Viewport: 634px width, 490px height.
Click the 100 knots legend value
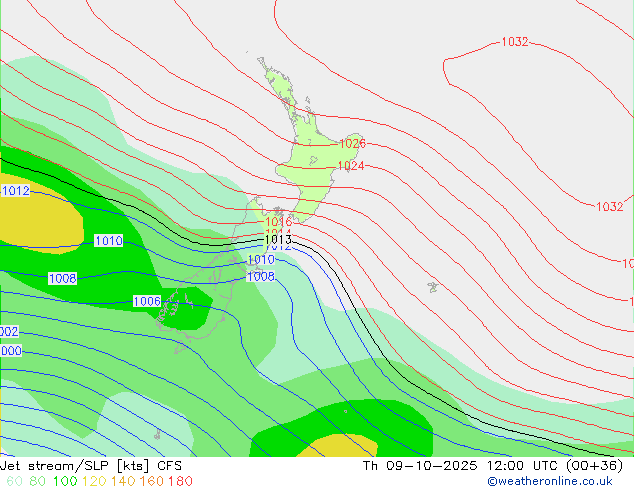(65, 481)
